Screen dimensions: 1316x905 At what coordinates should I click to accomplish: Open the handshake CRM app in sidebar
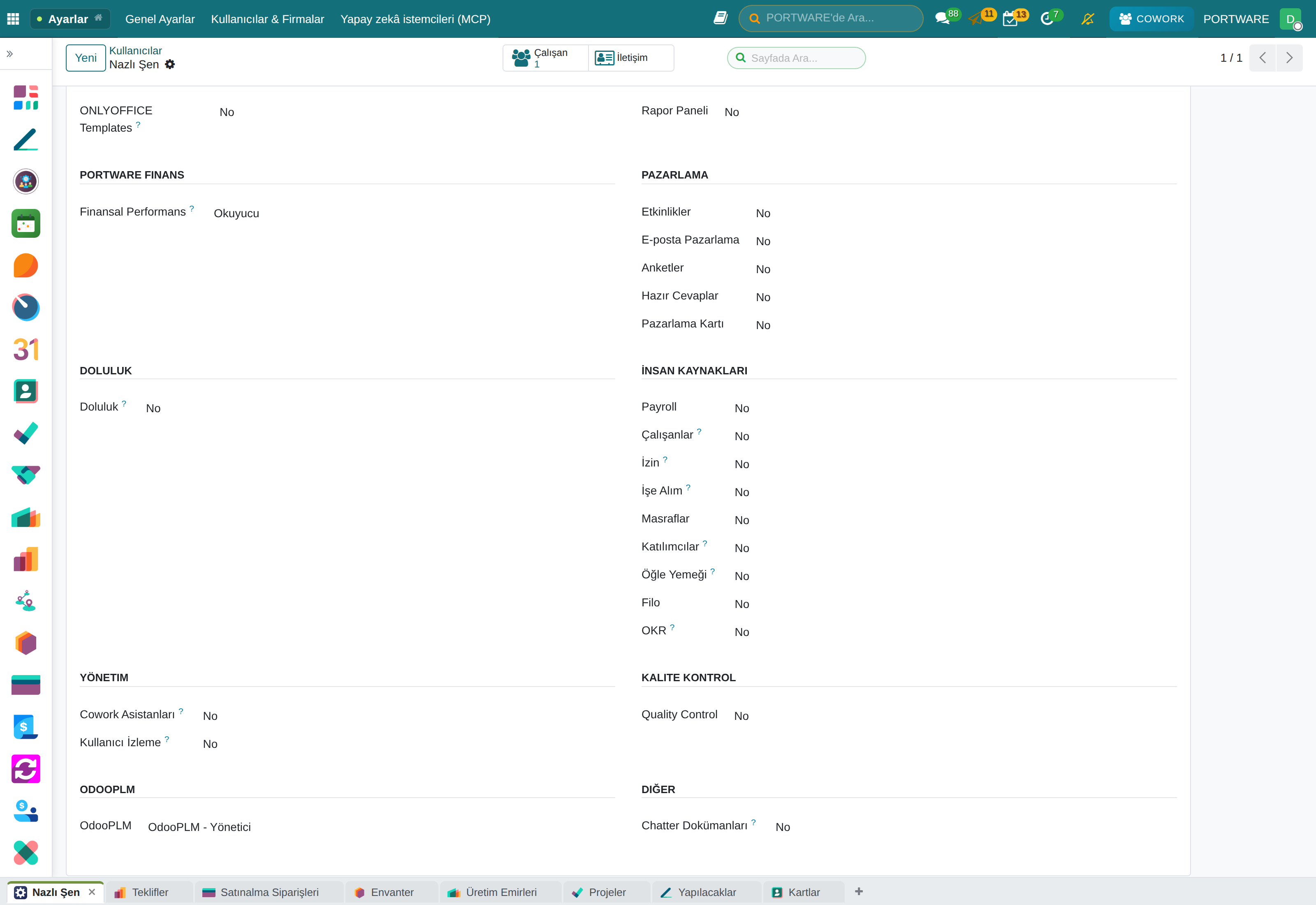click(x=25, y=475)
